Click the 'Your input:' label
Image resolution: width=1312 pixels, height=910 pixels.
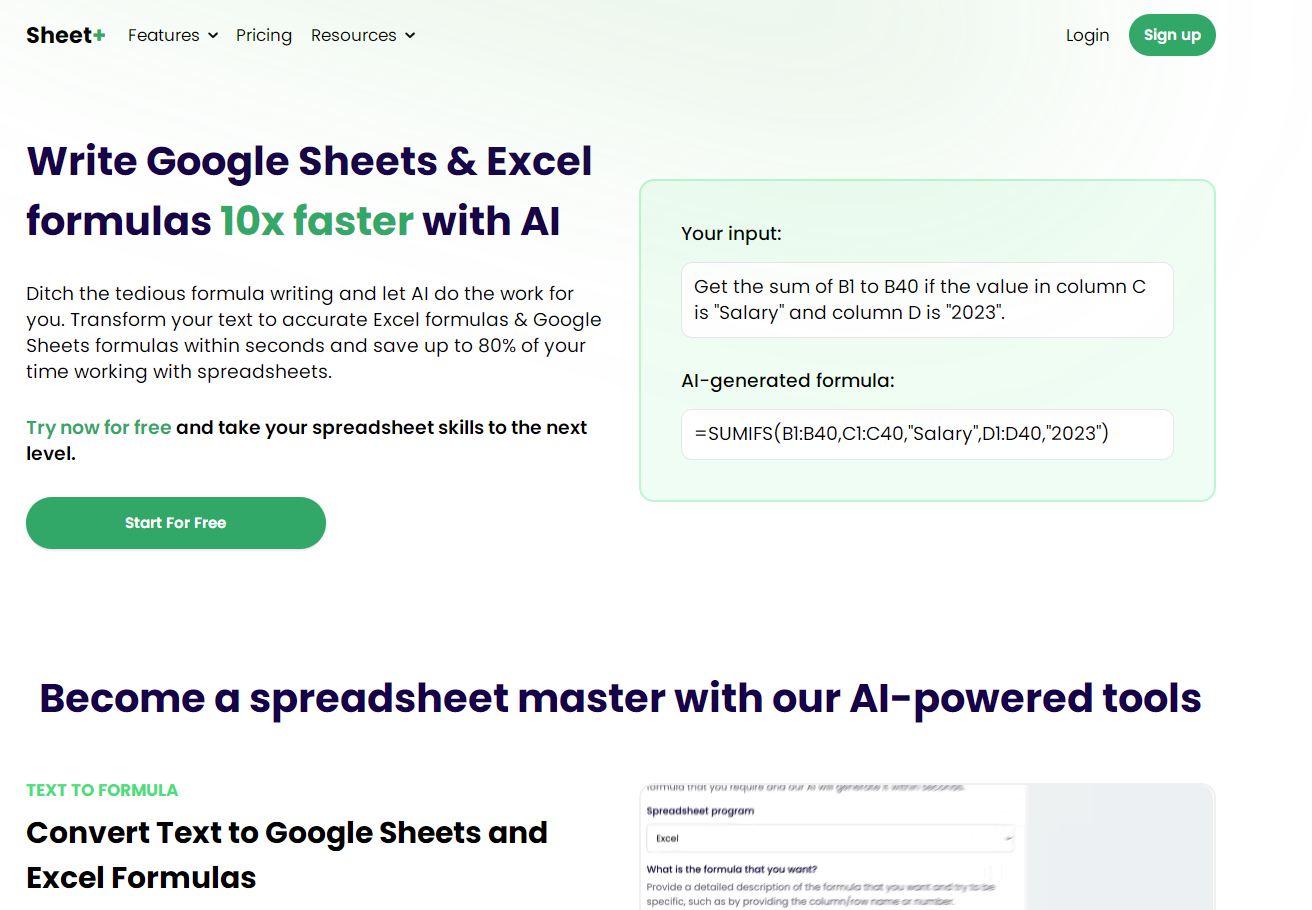click(731, 234)
